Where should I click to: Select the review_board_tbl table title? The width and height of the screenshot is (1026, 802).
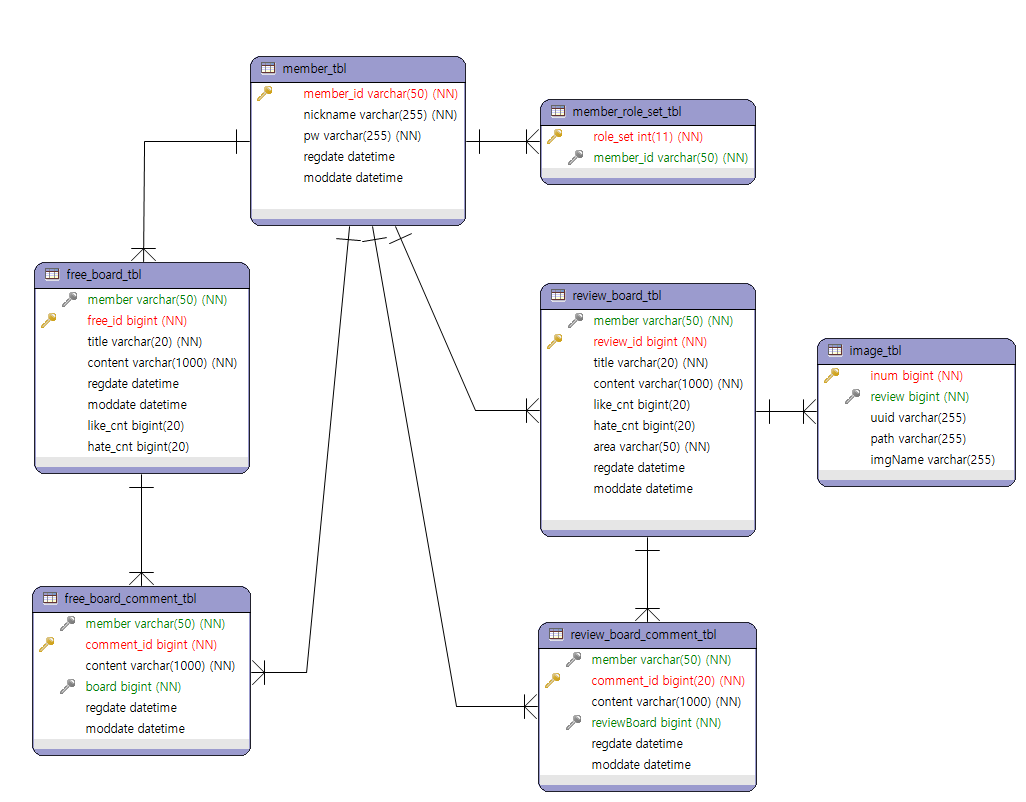tap(616, 296)
